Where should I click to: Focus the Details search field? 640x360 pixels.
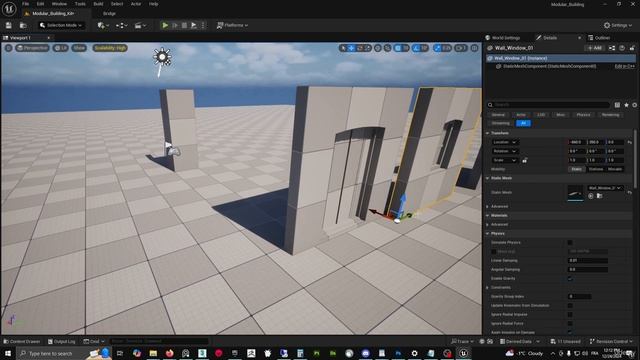(x=549, y=105)
